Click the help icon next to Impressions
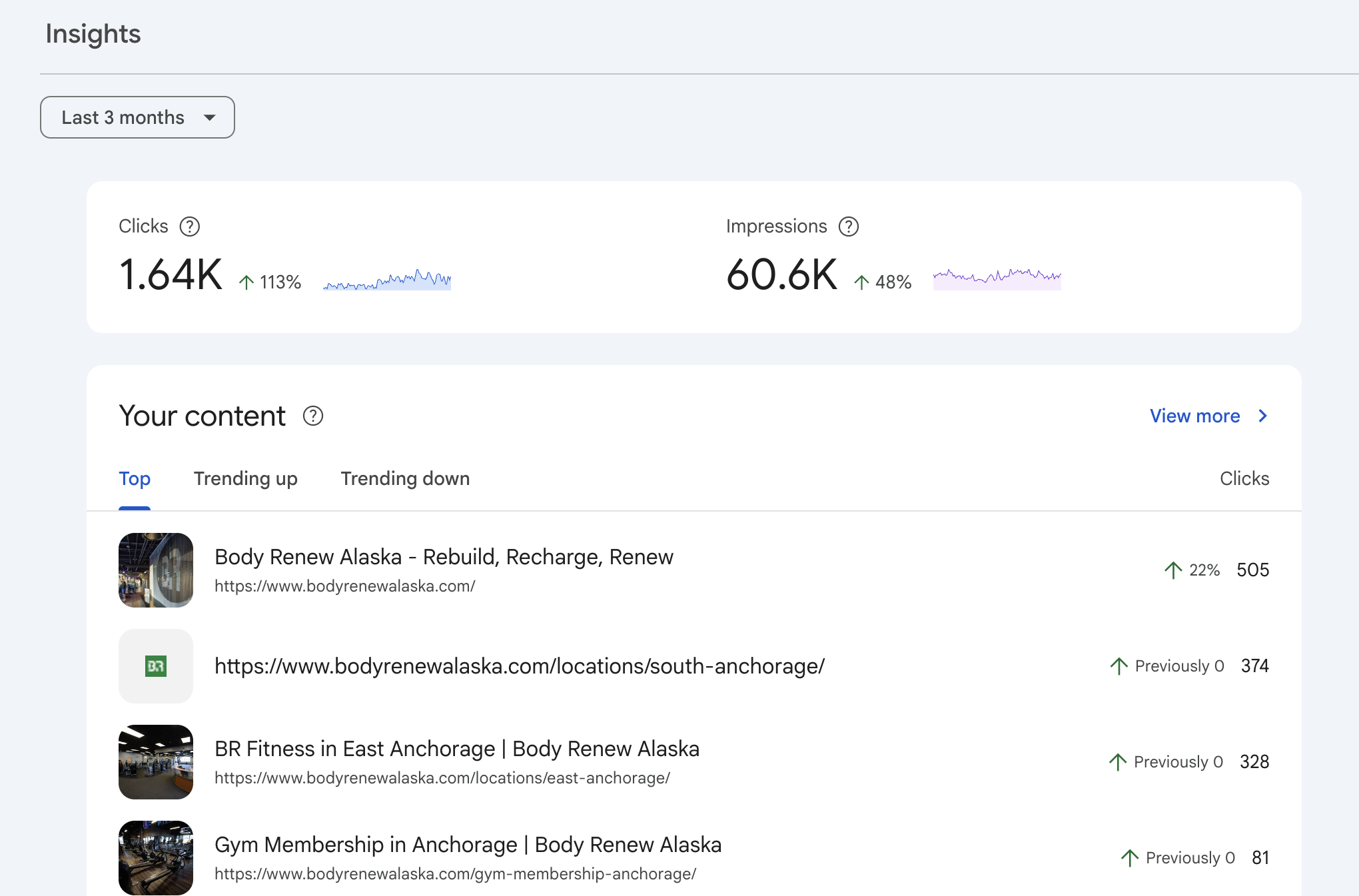The image size is (1359, 896). [x=849, y=226]
